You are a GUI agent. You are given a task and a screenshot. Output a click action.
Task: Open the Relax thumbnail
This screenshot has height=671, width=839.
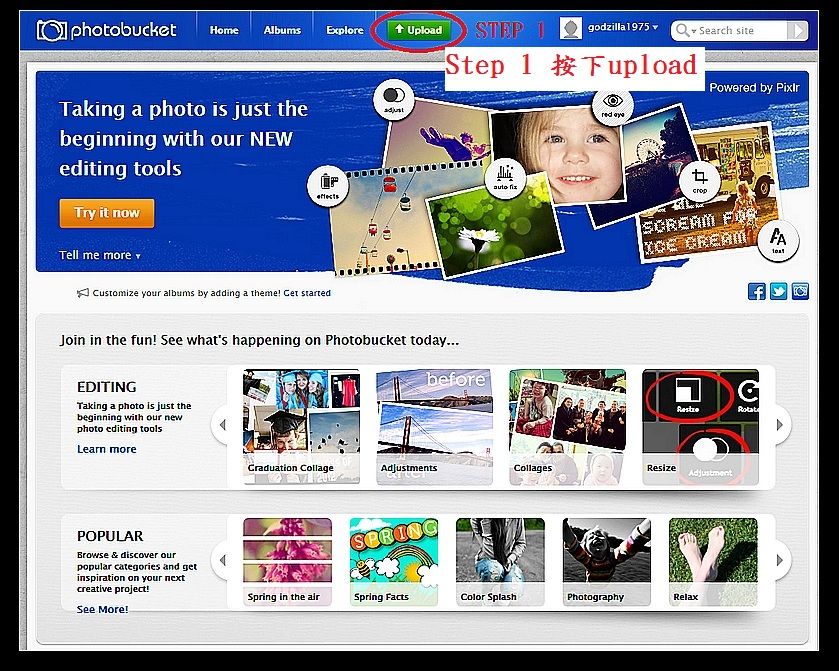[713, 562]
